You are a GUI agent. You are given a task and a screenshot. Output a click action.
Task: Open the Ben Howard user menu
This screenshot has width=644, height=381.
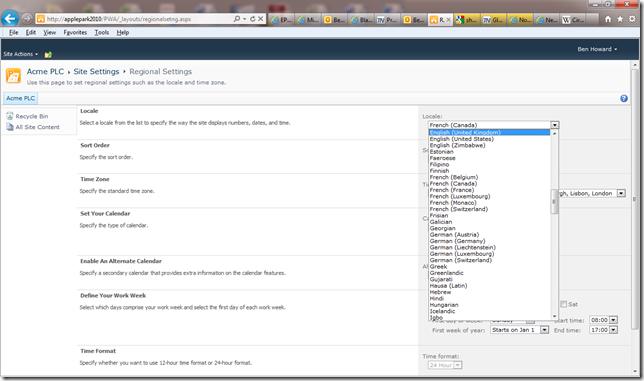[597, 49]
